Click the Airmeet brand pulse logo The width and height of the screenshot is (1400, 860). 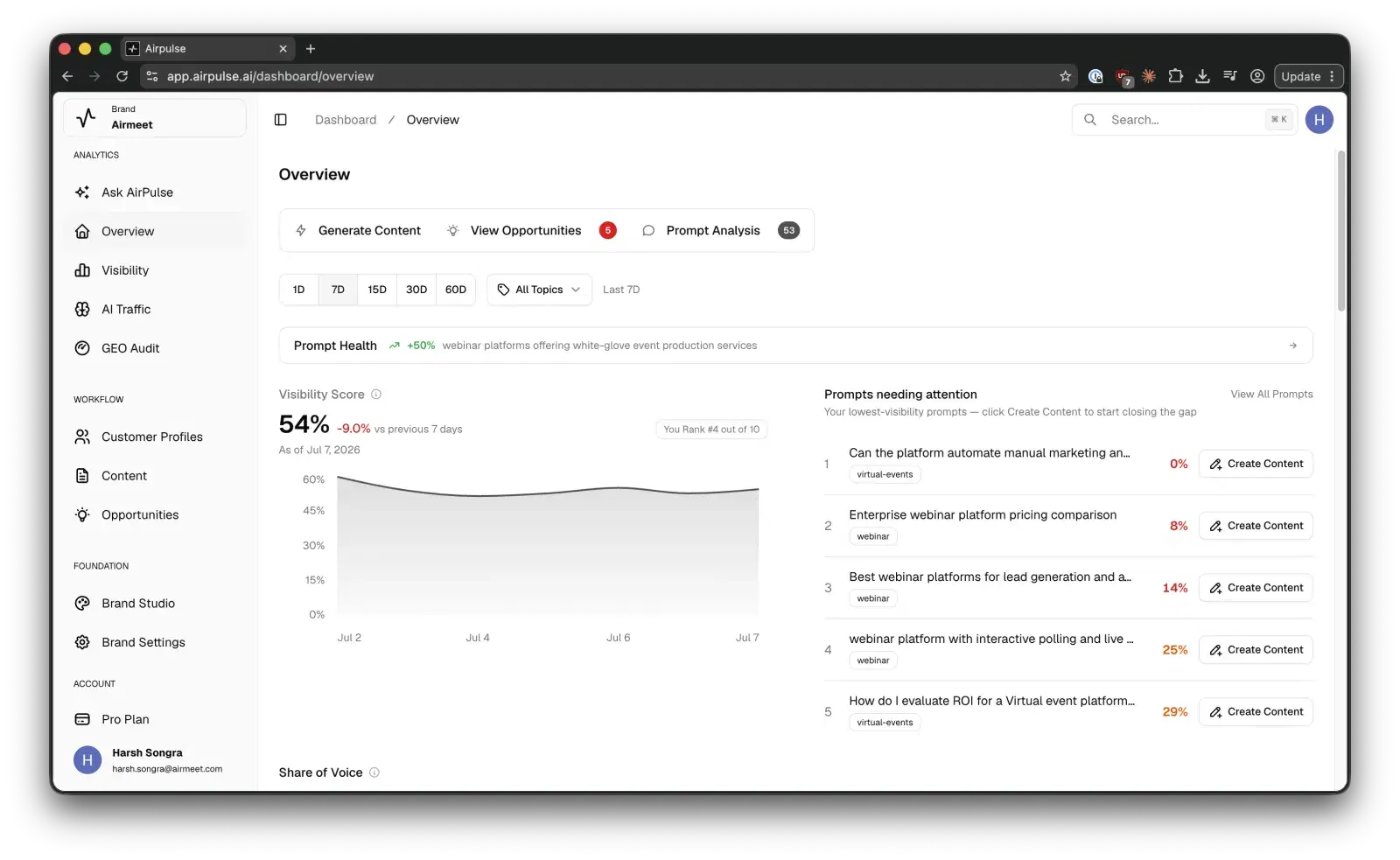[87, 117]
